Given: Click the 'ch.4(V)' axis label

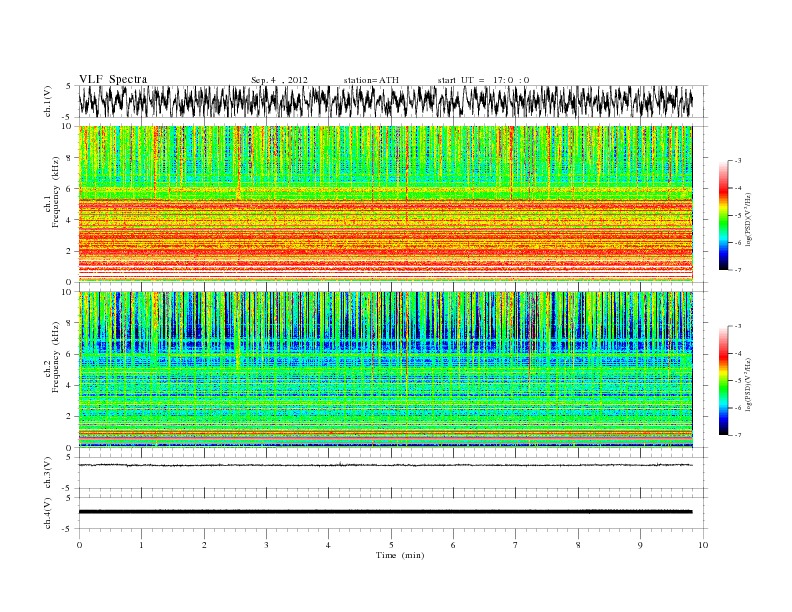Looking at the screenshot, I should tap(48, 513).
